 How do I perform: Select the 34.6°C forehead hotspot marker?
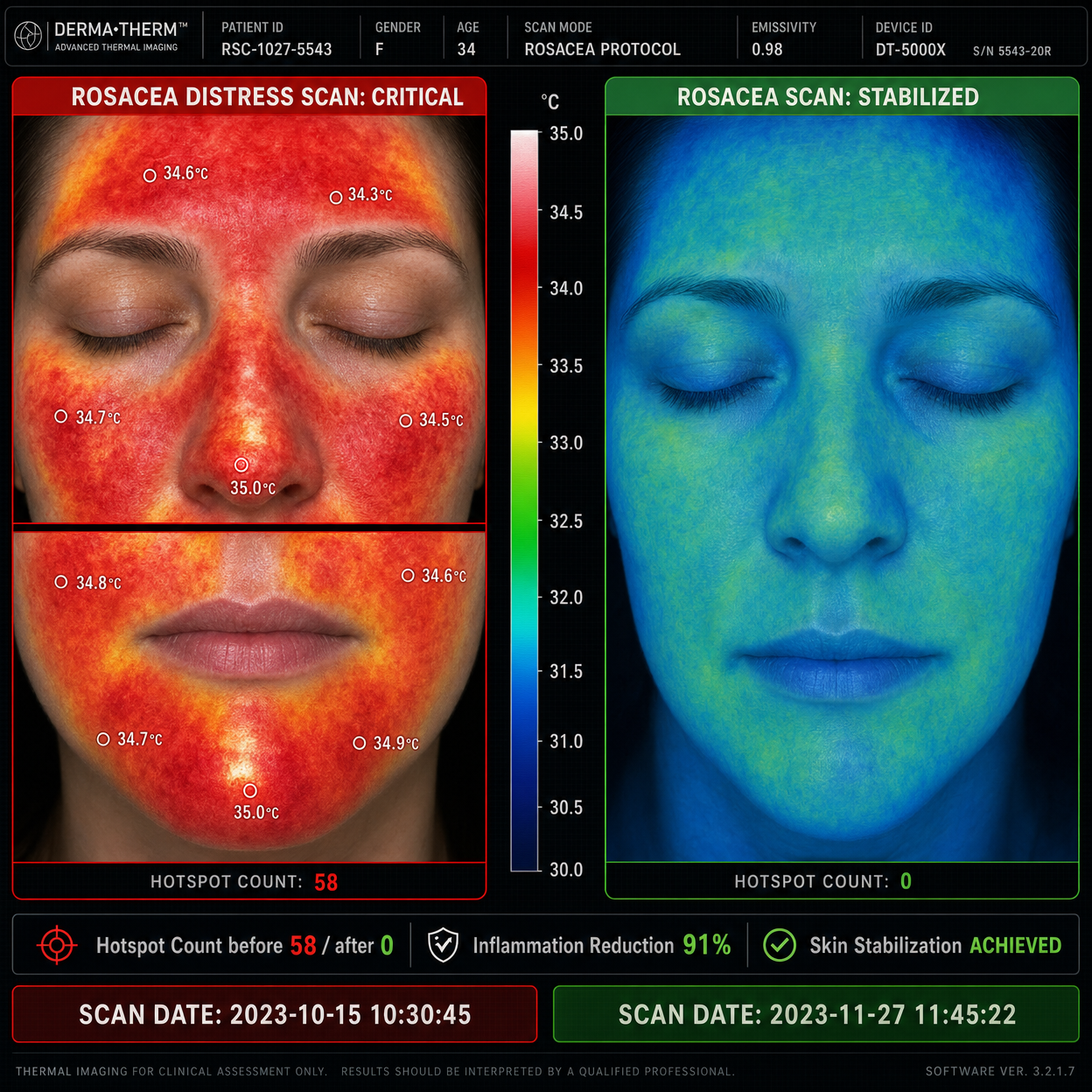[150, 175]
